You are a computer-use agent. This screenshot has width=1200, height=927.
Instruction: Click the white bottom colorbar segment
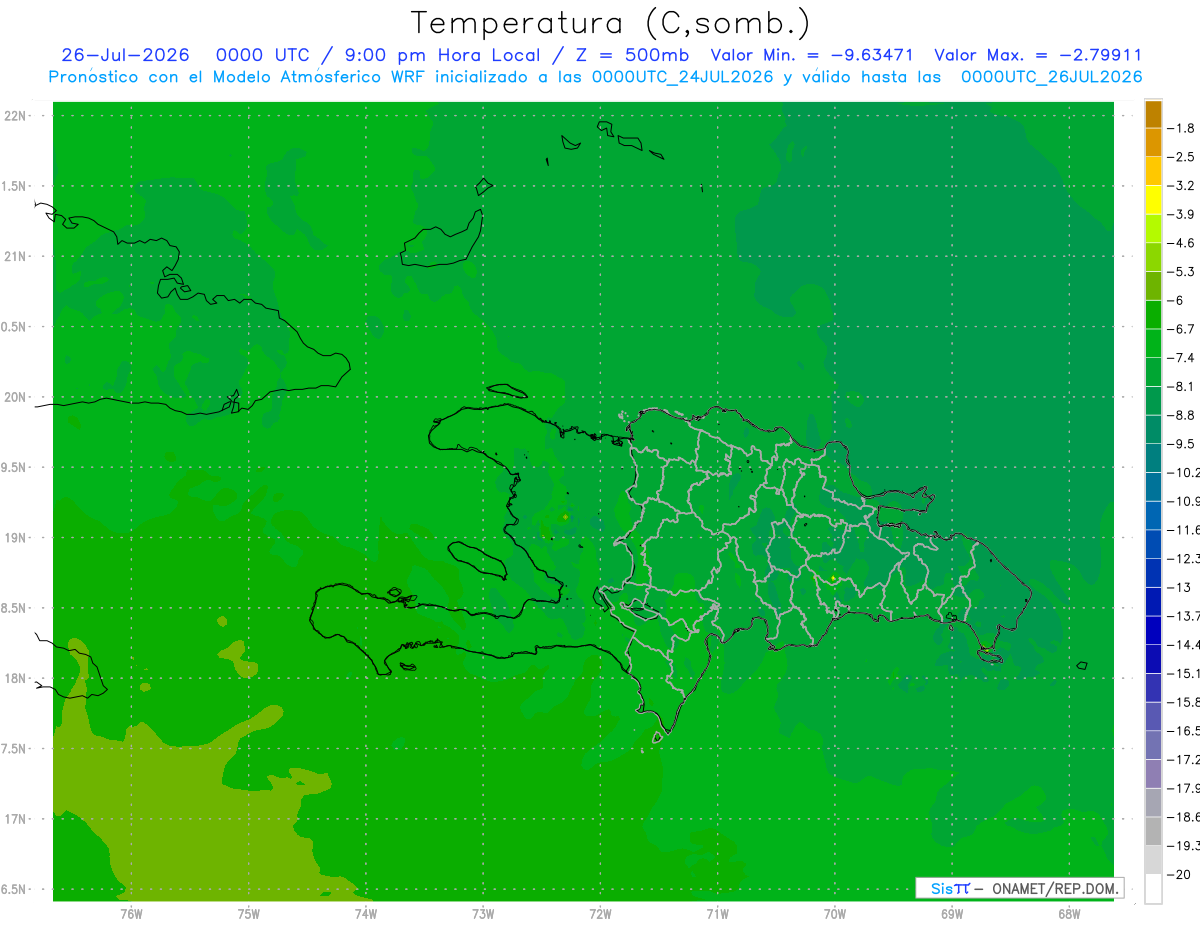click(1153, 889)
